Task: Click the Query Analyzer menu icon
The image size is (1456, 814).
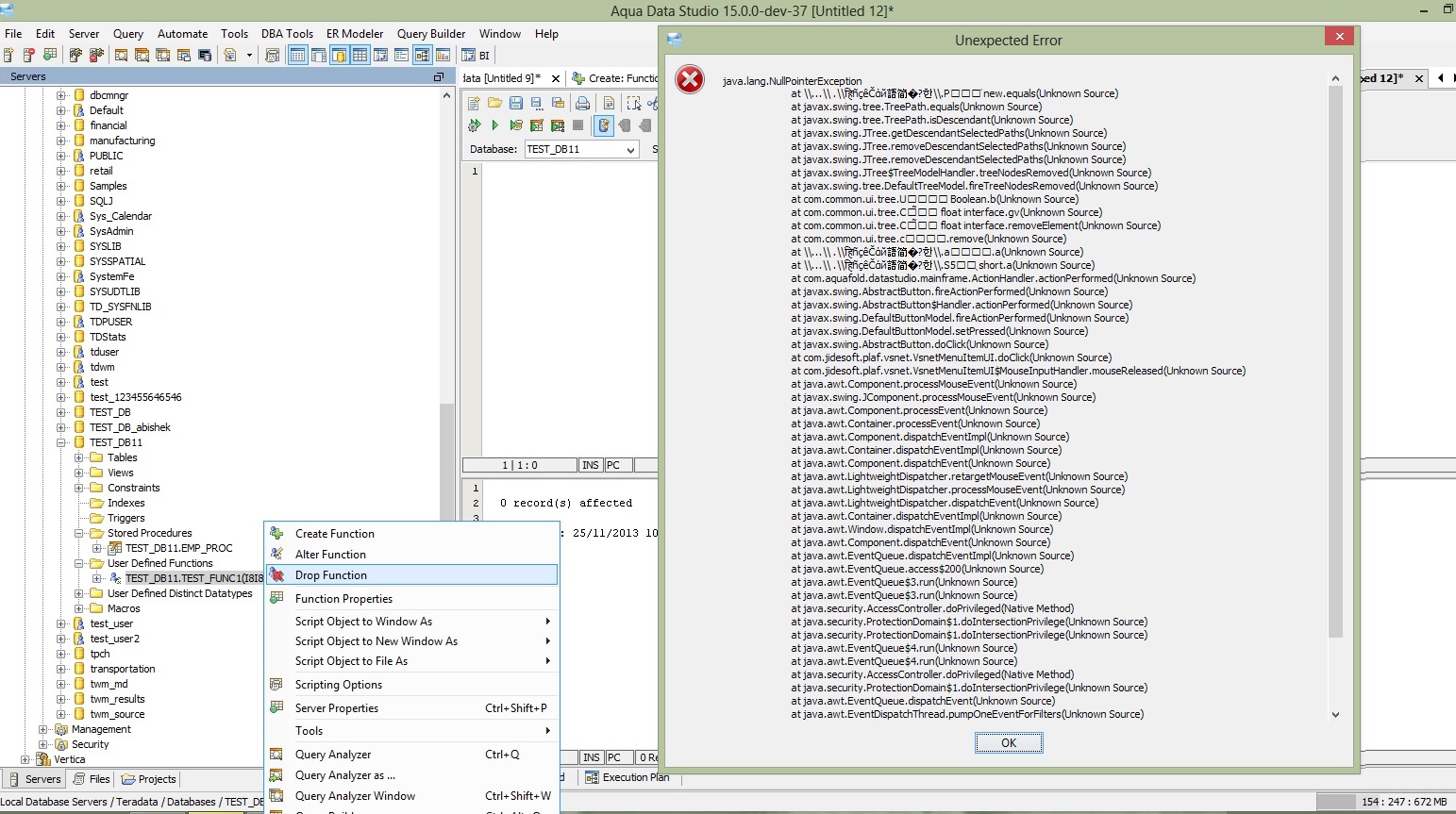Action: tap(276, 754)
